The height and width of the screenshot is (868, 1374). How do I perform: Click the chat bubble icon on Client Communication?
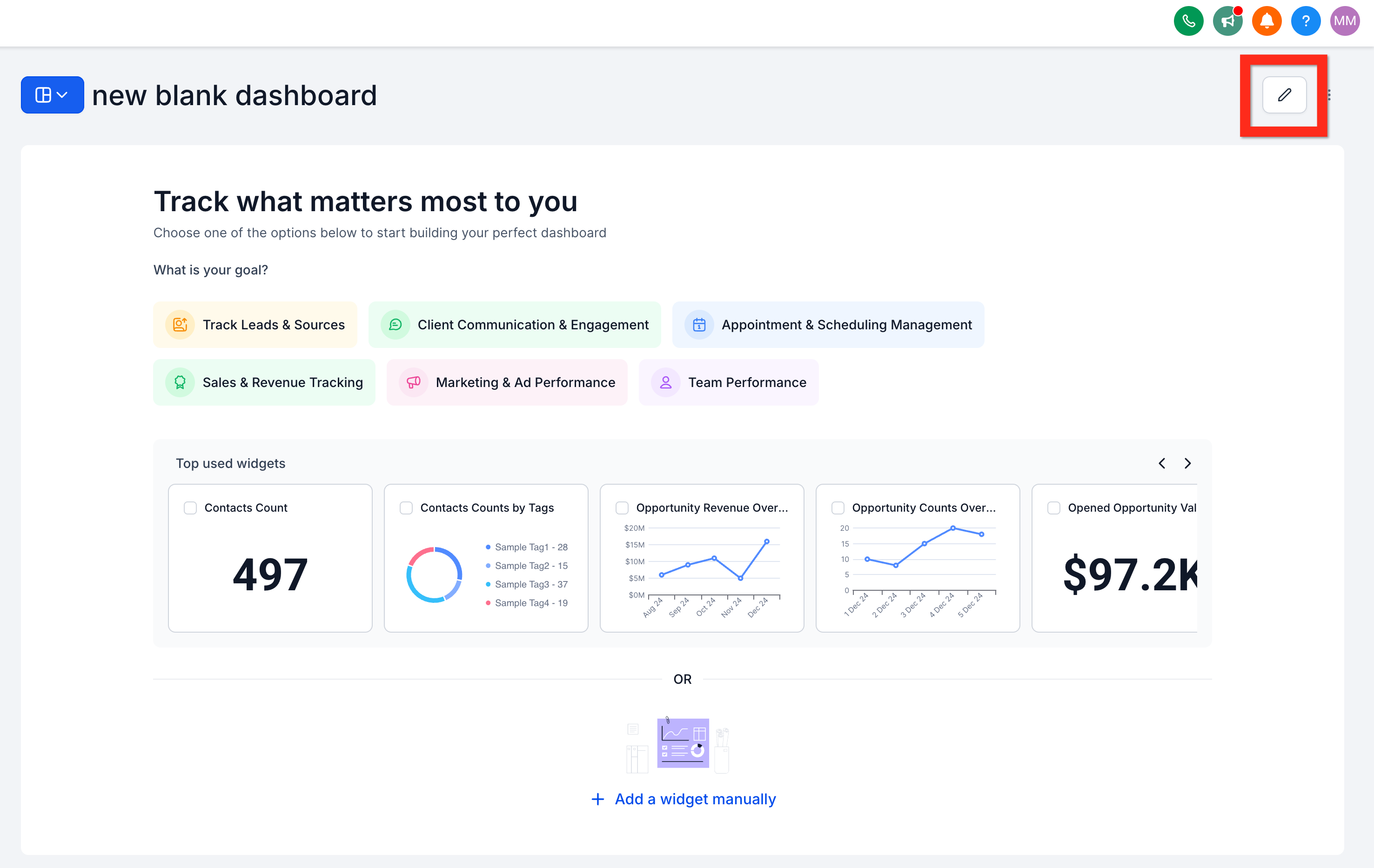pyautogui.click(x=395, y=325)
